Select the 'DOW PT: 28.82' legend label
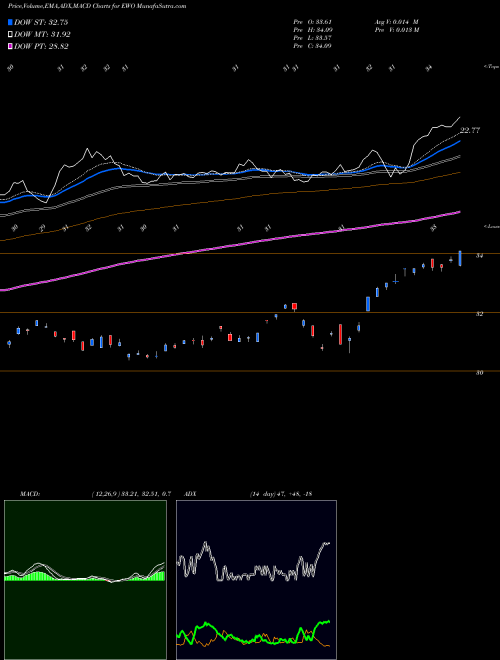This screenshot has height=660, width=500. tap(41, 46)
